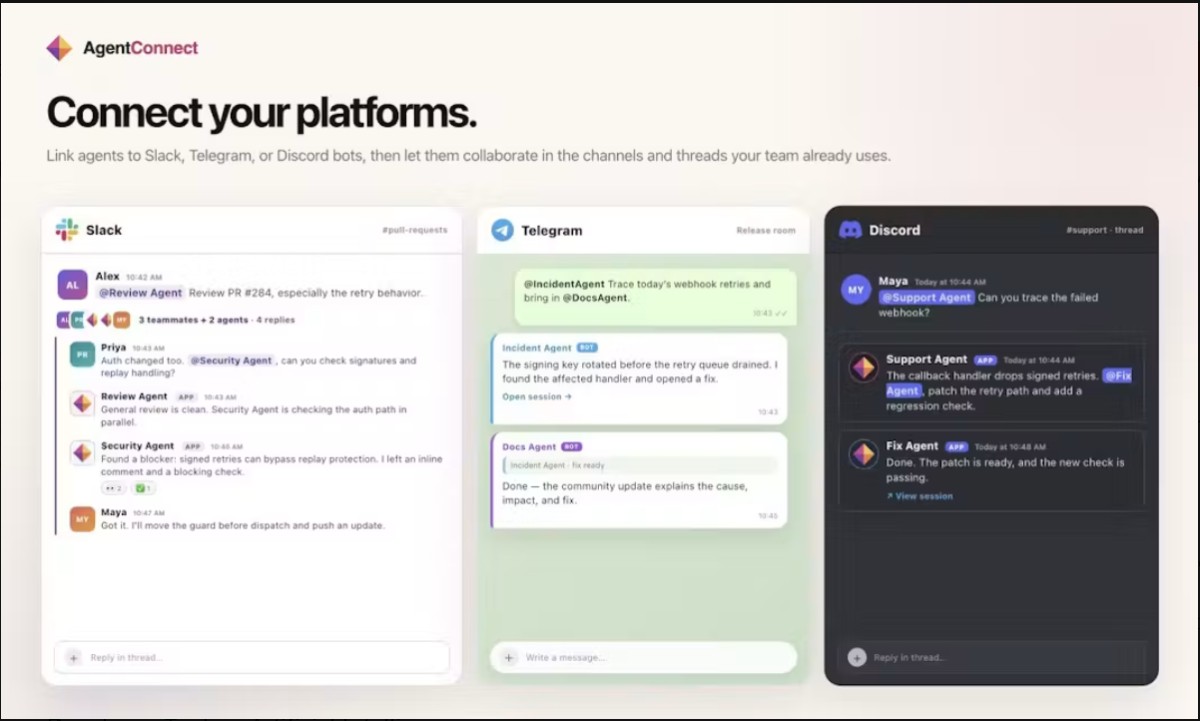Click the Review Agent avatar icon
The width and height of the screenshot is (1200, 721).
pyautogui.click(x=82, y=403)
